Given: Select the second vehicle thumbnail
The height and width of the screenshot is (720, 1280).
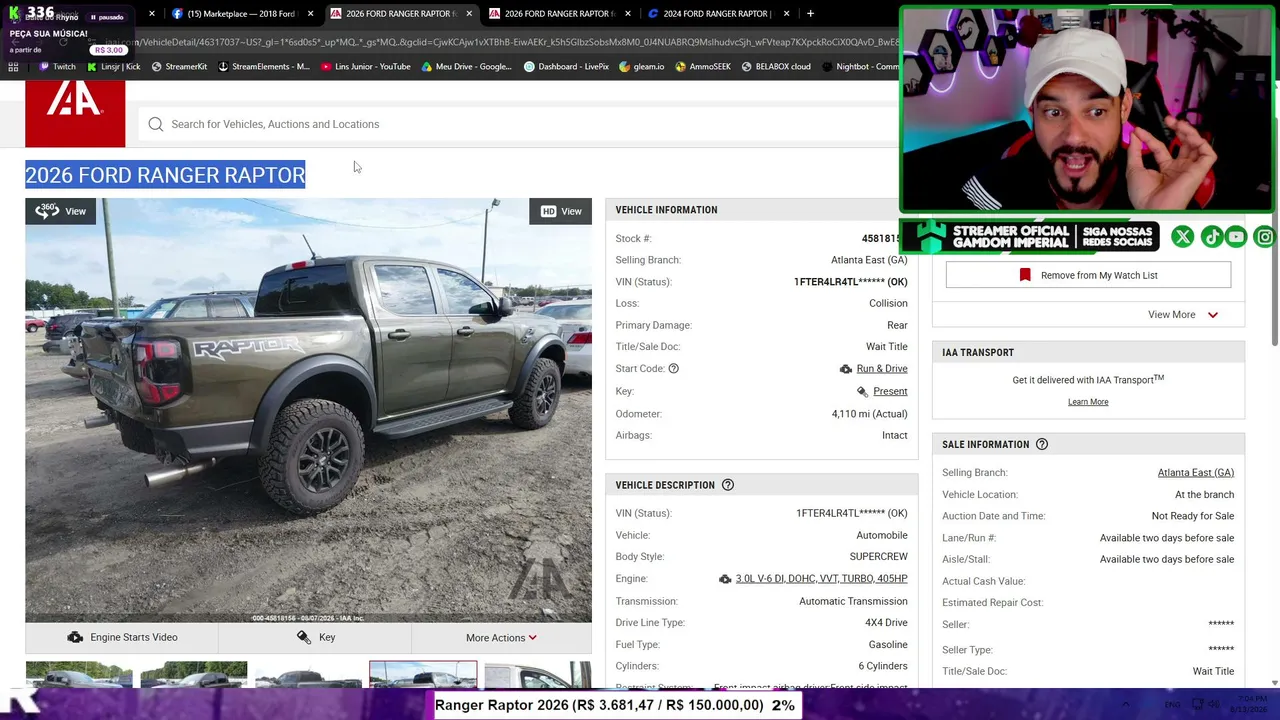Looking at the screenshot, I should tap(194, 675).
